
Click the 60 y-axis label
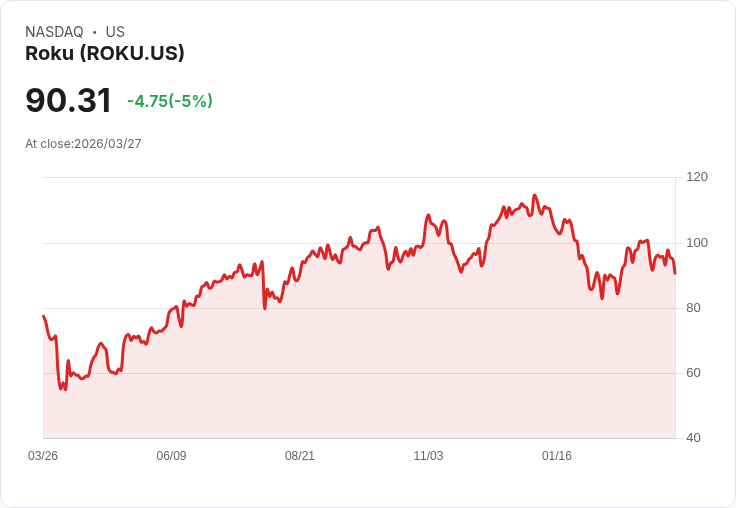[x=694, y=373]
